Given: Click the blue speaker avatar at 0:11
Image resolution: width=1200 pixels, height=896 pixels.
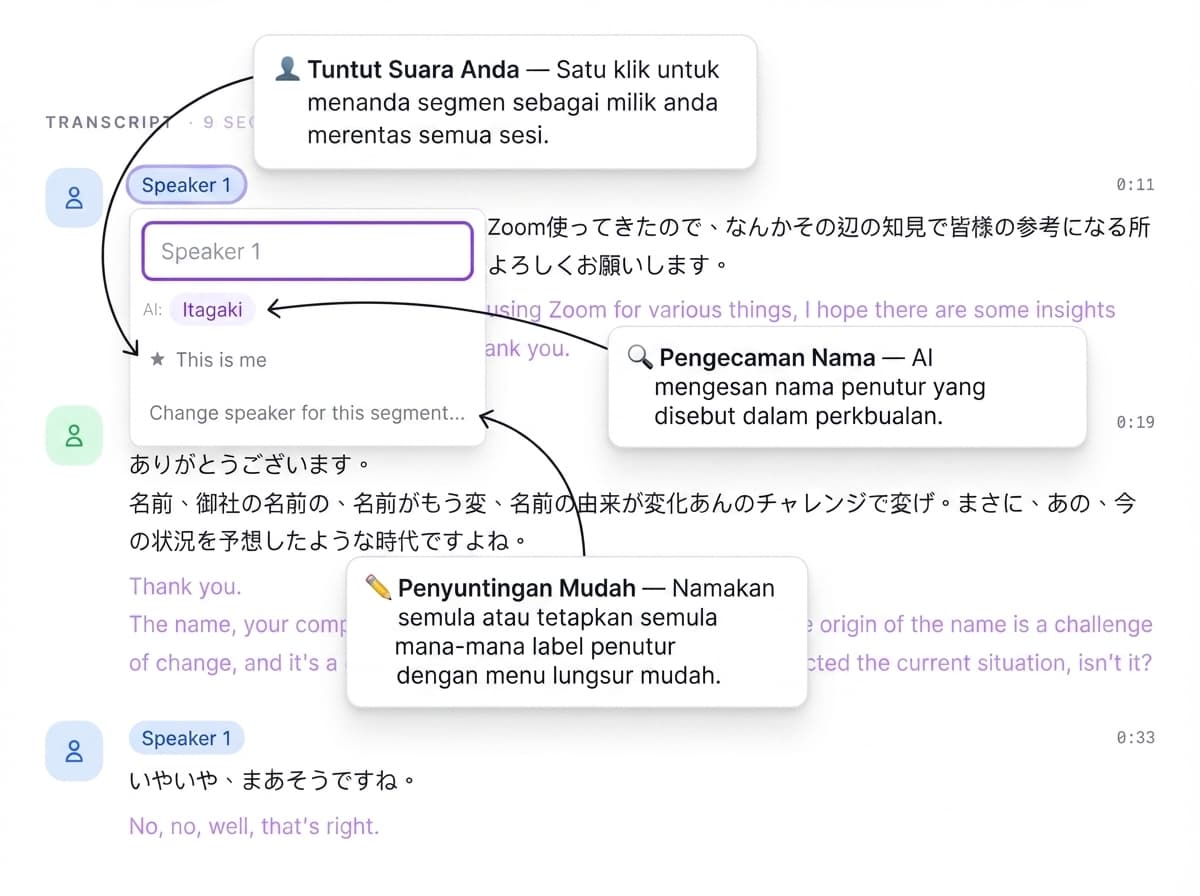Looking at the screenshot, I should click(x=74, y=197).
